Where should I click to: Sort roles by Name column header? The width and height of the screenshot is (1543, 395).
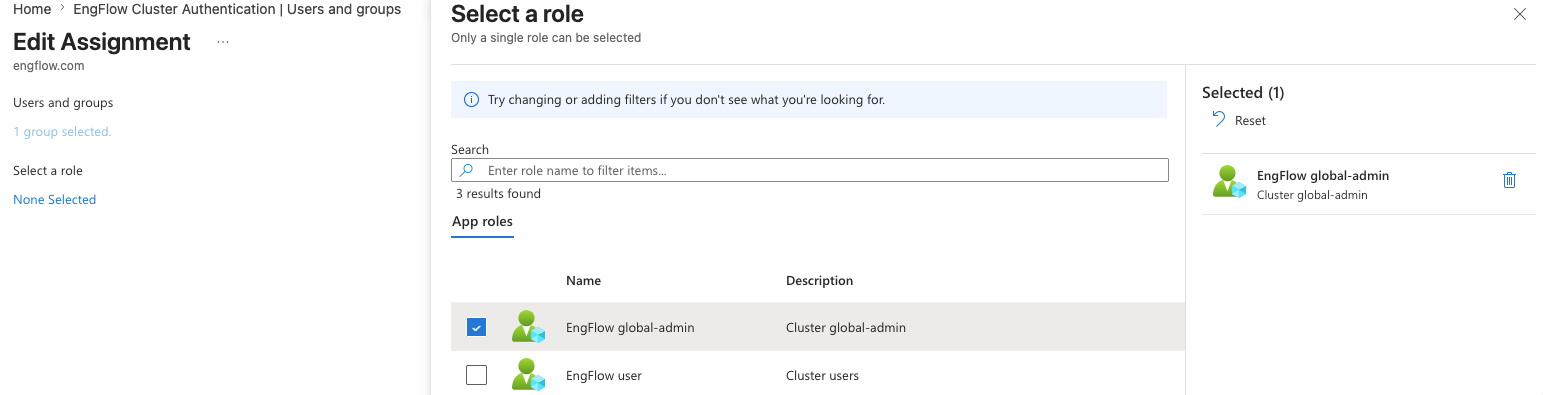point(583,281)
